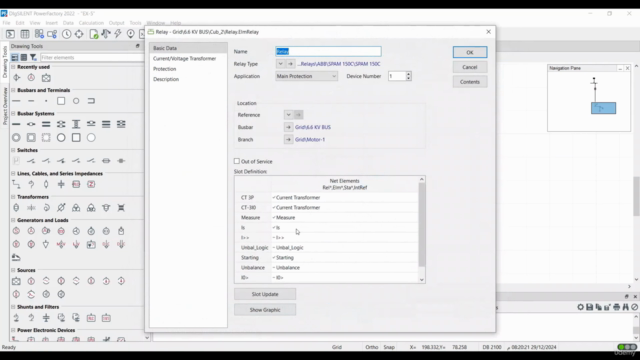Open the Output menu
The height and width of the screenshot is (360, 640).
[116, 23]
